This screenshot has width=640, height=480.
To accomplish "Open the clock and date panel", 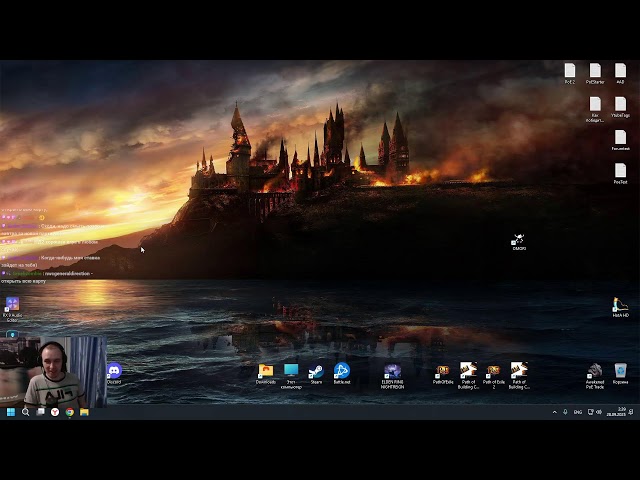I will coord(616,412).
